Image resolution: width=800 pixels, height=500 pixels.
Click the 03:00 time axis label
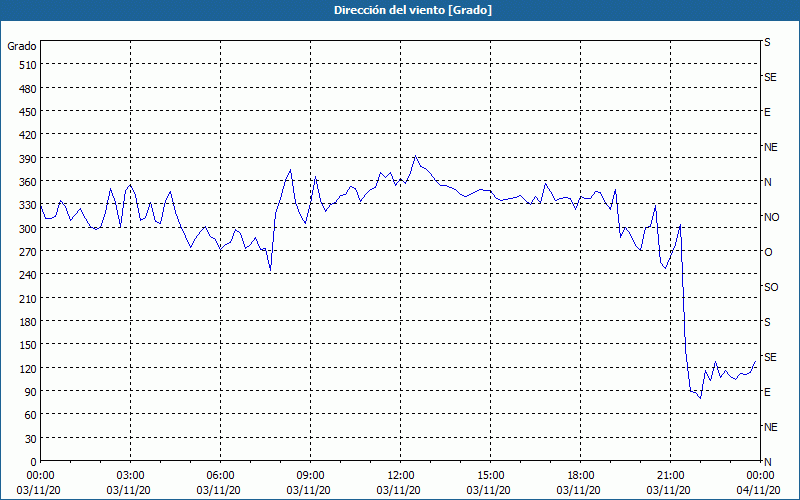click(131, 476)
